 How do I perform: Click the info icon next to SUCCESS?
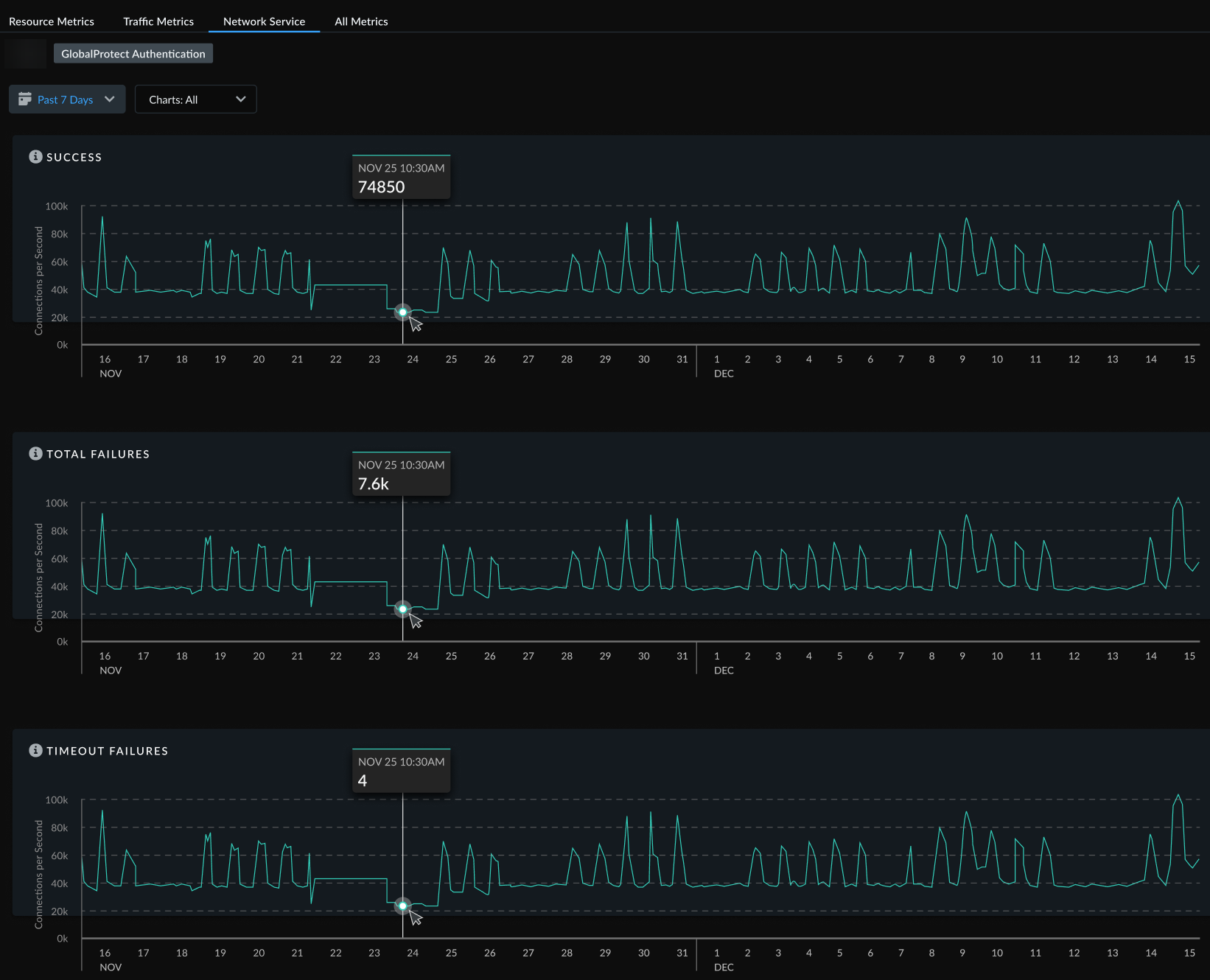pos(35,157)
